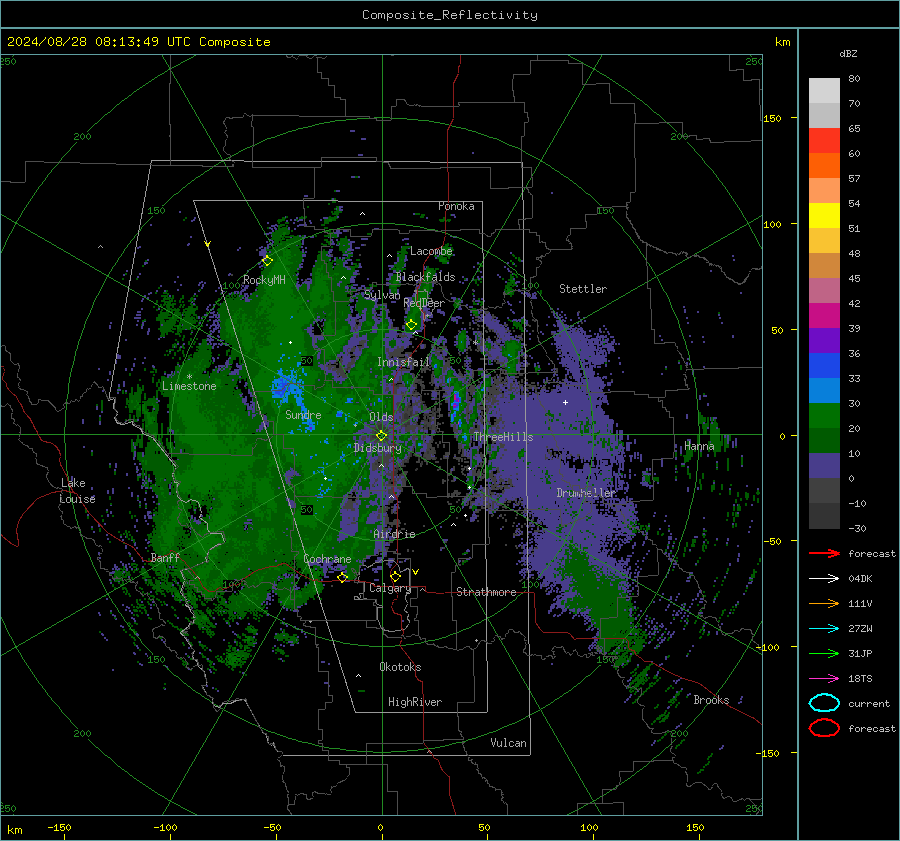Click the HighRiver town label
Viewport: 900px width, 841px height.
pos(414,702)
